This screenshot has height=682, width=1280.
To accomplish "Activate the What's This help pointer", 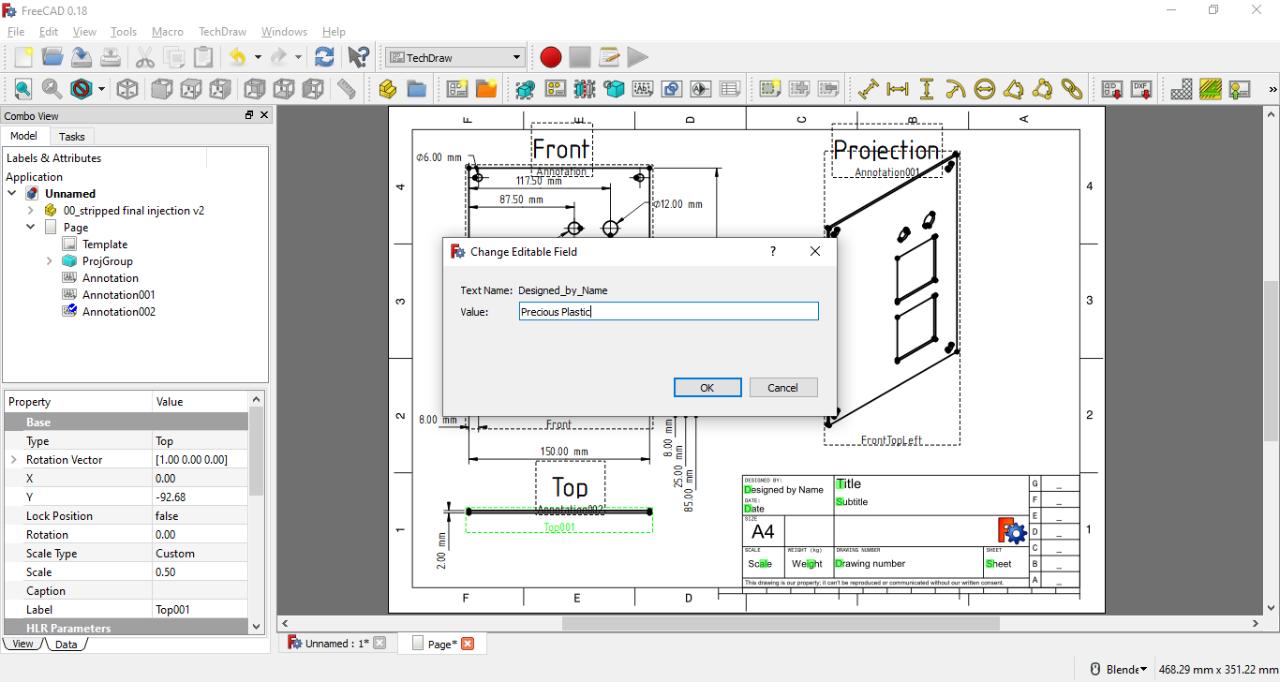I will coord(358,58).
